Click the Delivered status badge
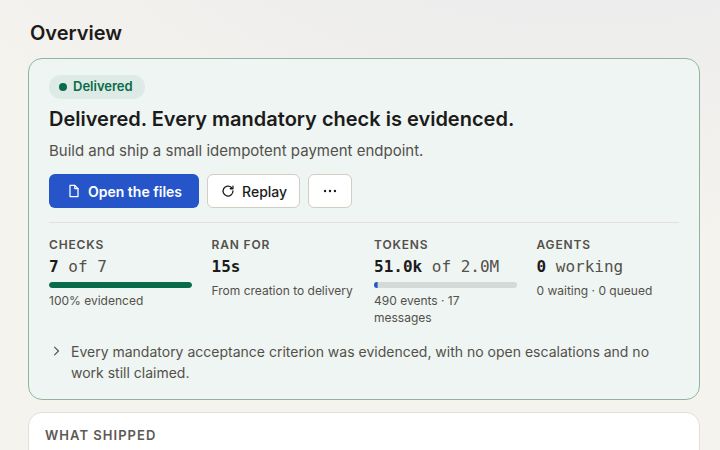720x450 pixels. tap(97, 86)
